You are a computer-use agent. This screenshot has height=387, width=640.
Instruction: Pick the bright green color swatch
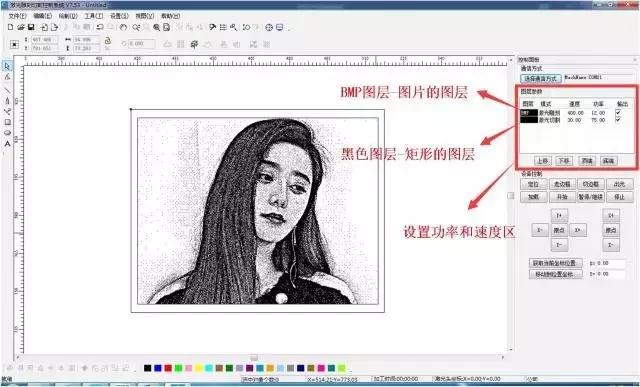(178, 368)
